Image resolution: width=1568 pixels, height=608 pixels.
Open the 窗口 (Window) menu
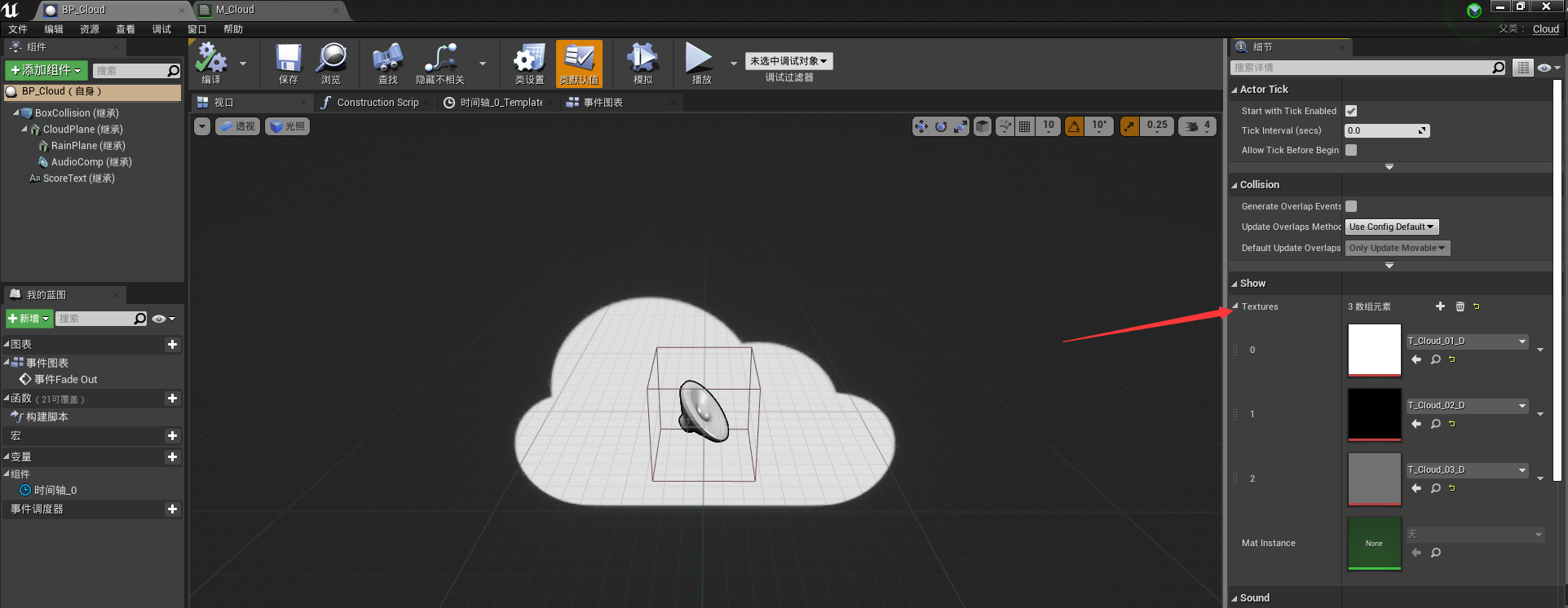click(197, 29)
